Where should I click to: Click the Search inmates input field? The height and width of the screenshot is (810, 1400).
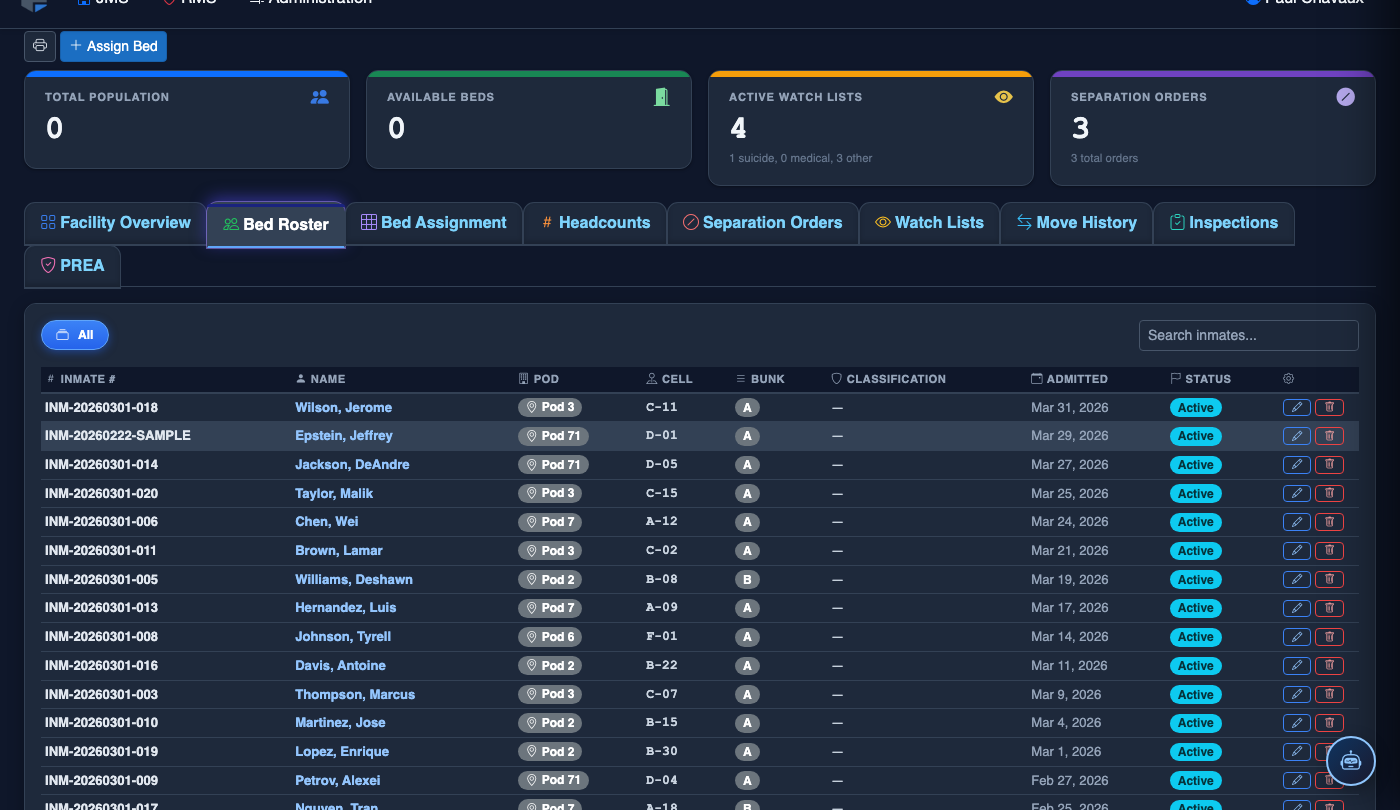click(x=1248, y=335)
